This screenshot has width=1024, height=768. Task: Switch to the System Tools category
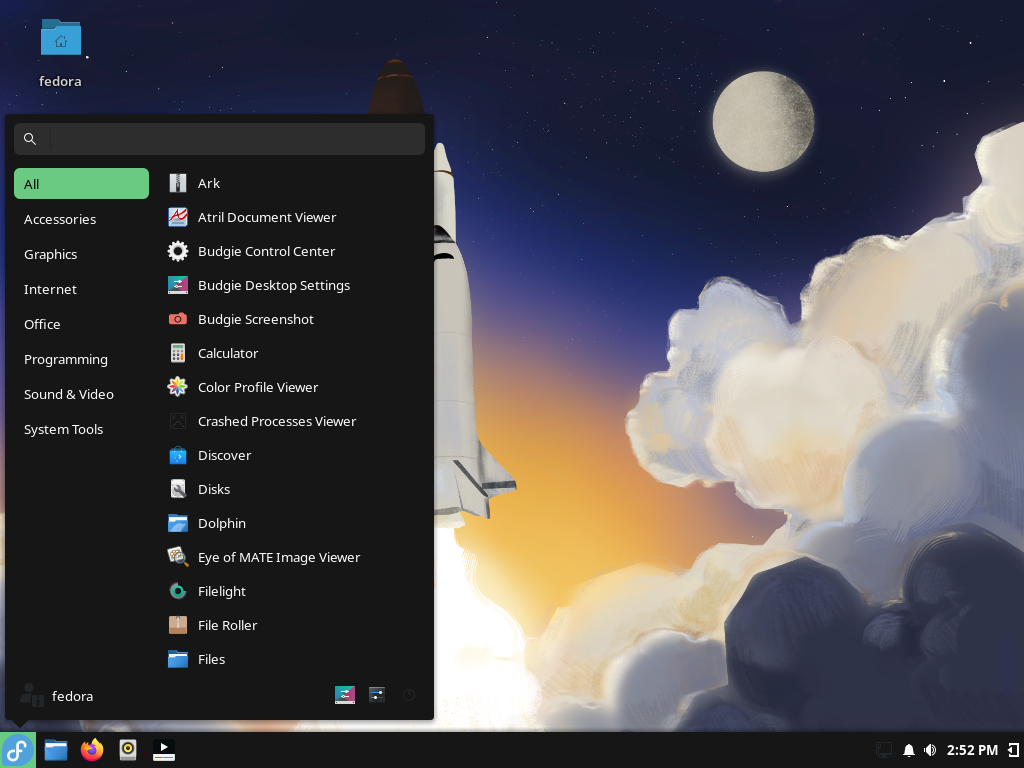[63, 429]
